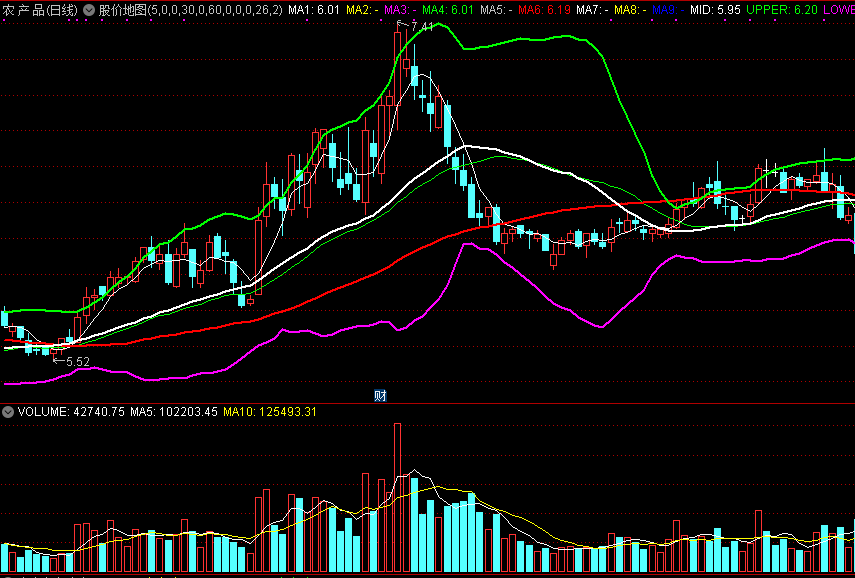Select the MID: 5.95 label
Screen dimensions: 855x578
click(x=715, y=10)
